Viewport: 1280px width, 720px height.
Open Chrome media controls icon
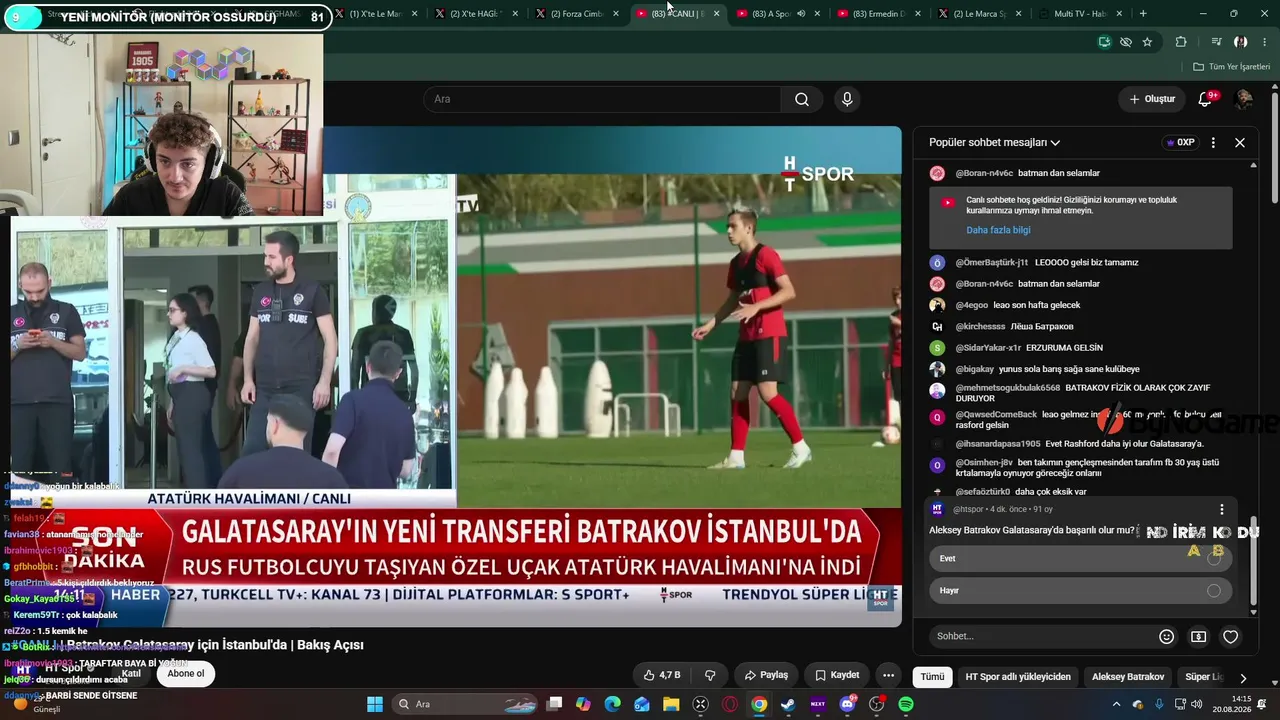tap(1216, 42)
